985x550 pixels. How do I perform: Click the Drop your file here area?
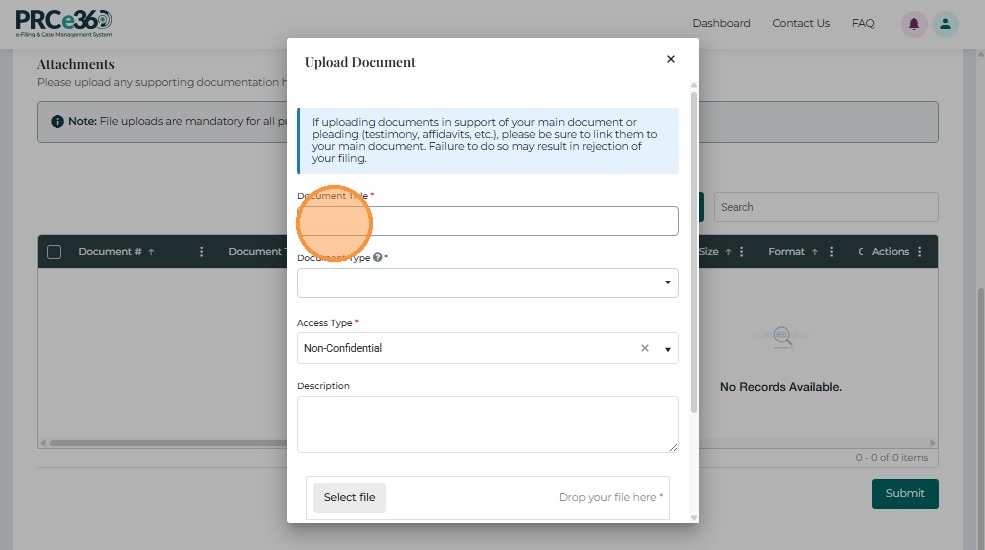[611, 497]
